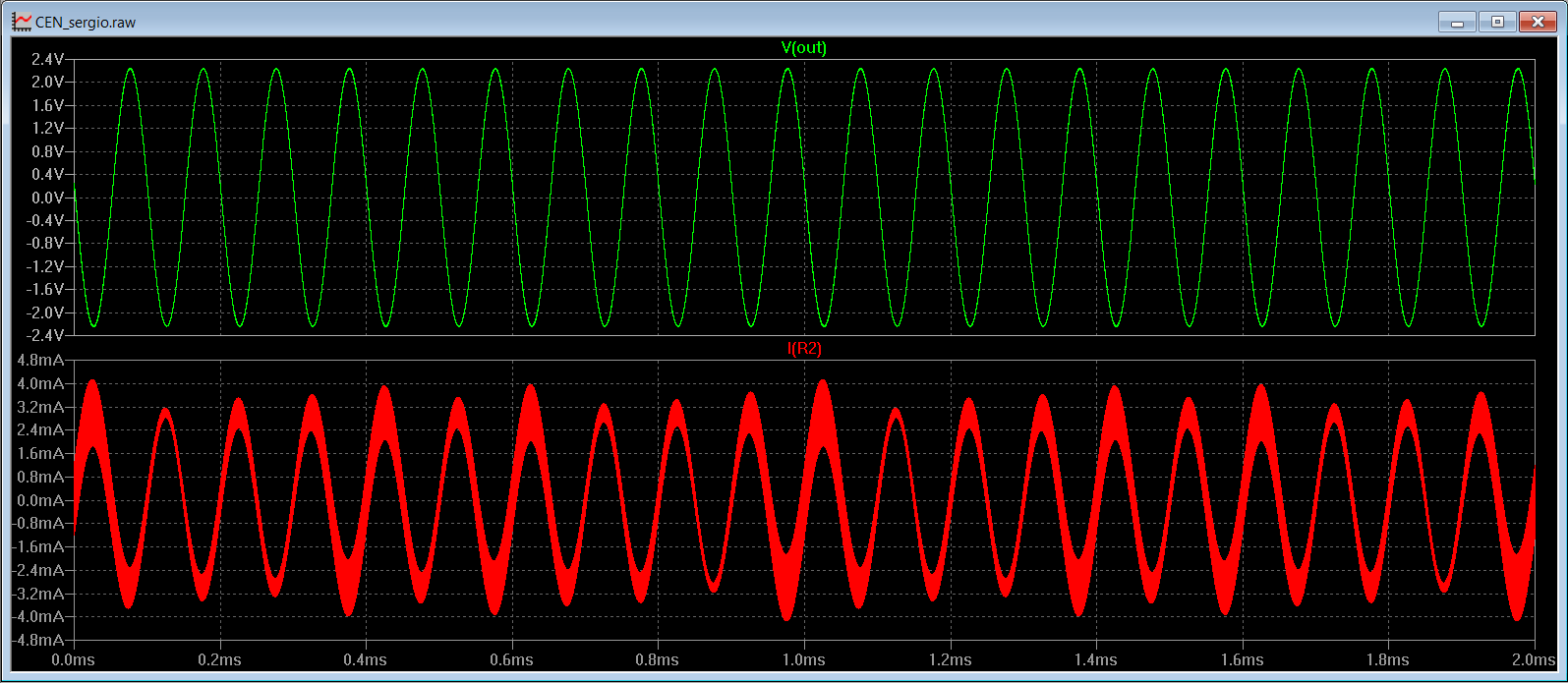Click the -1.6V label on the voltage axis

(45, 290)
